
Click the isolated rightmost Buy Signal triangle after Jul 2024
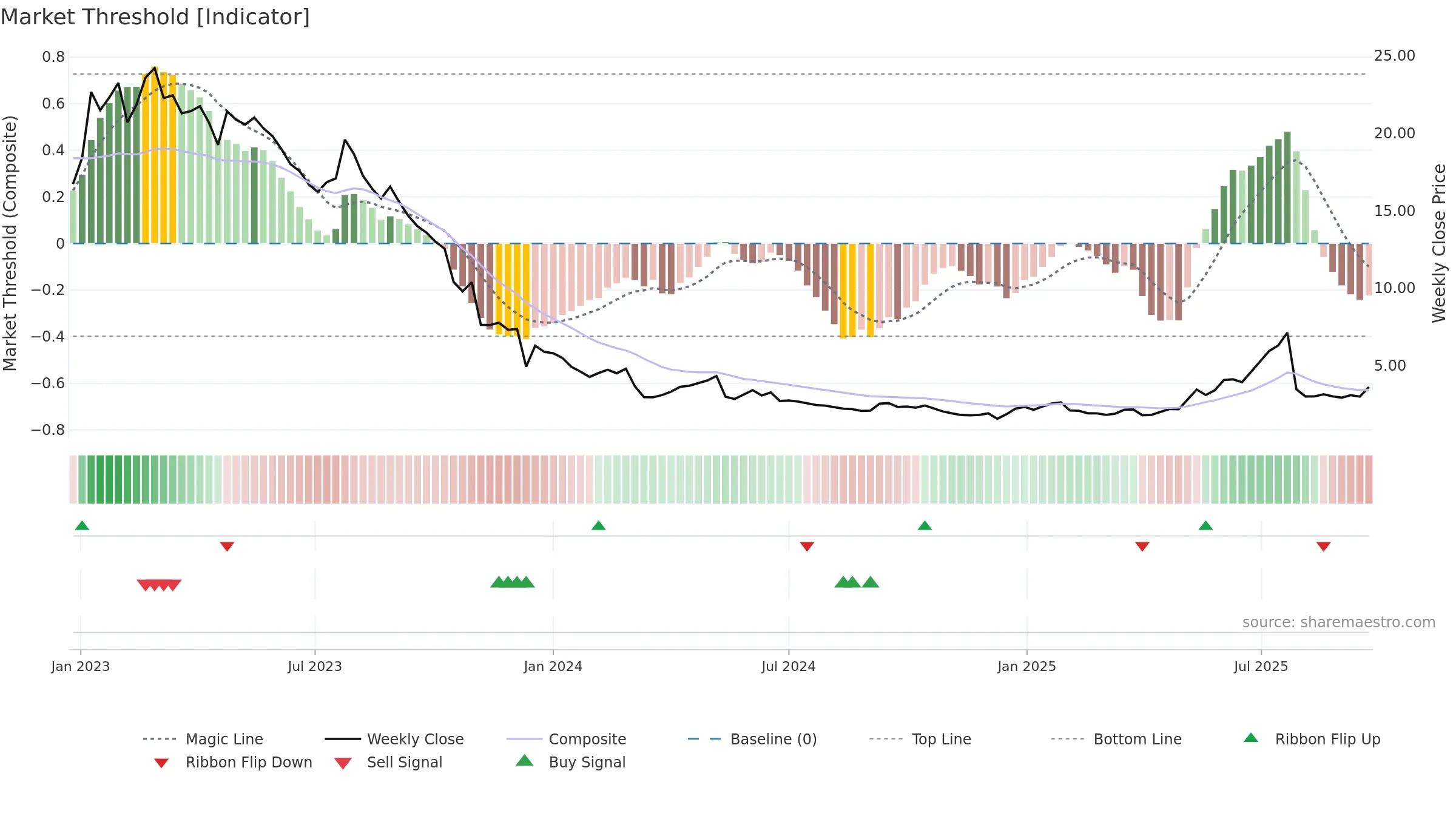[871, 582]
